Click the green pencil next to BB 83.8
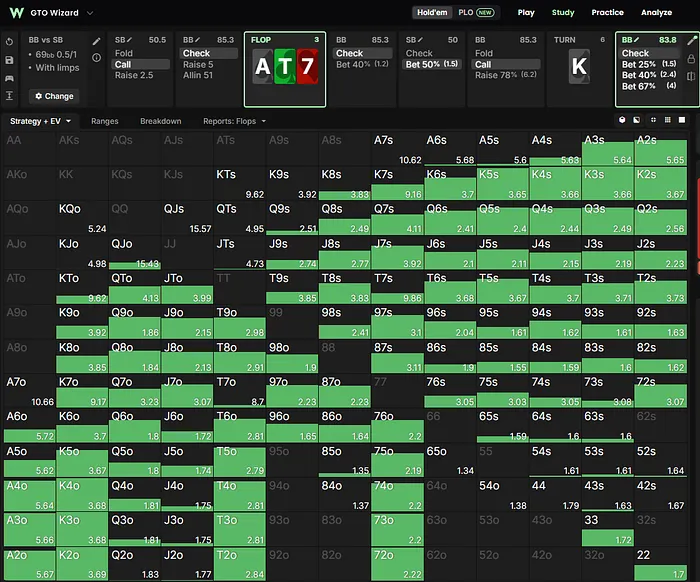Image resolution: width=700 pixels, height=582 pixels. point(637,40)
